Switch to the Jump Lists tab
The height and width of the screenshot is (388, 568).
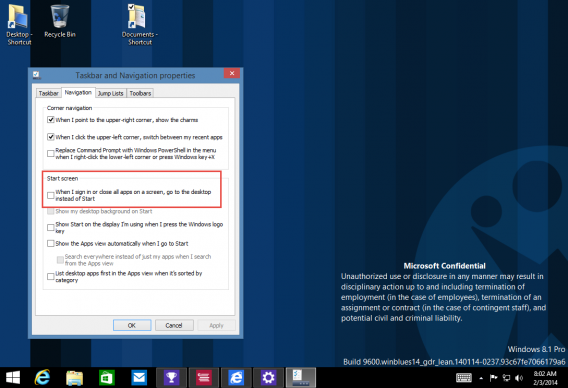[x=110, y=93]
